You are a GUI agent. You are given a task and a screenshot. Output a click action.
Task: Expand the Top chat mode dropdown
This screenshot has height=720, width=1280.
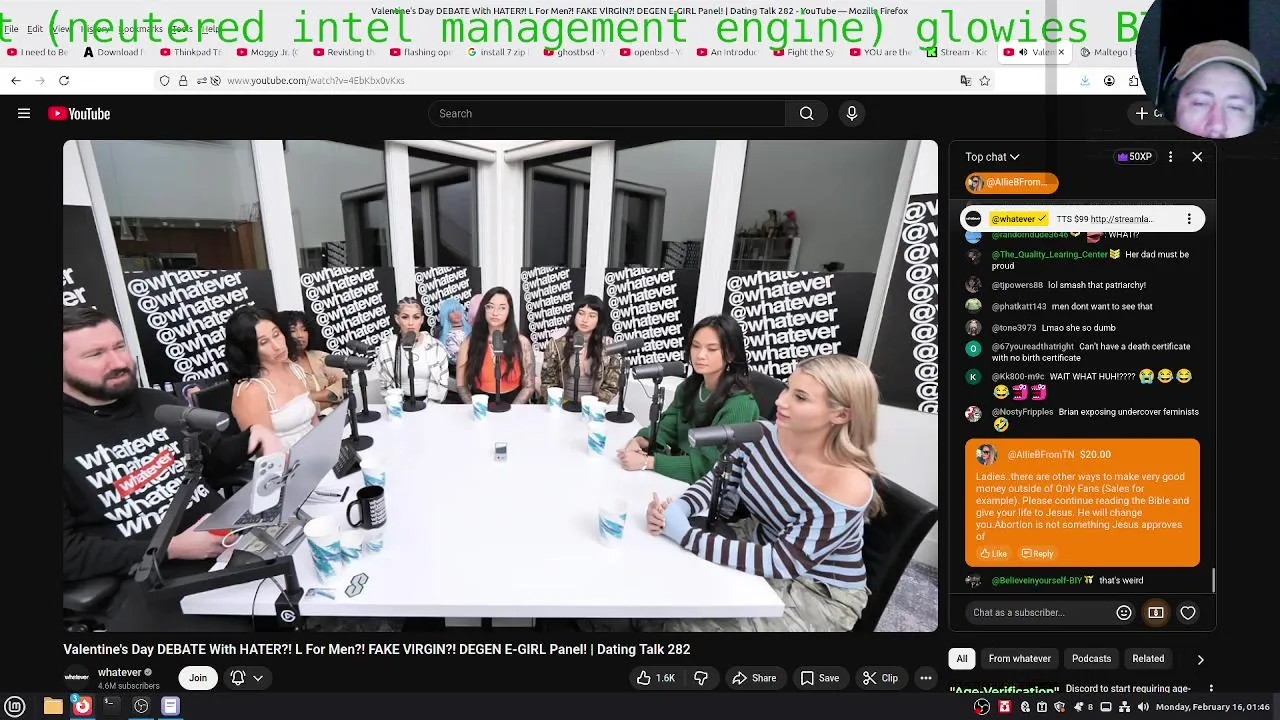coord(992,157)
